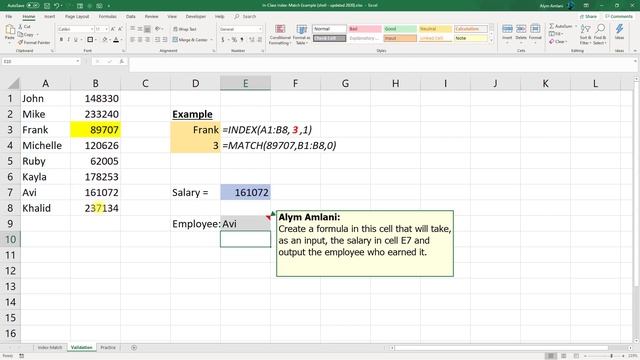Open the Insert ribbon tab
Screen dimensions: 640x360
click(x=49, y=16)
